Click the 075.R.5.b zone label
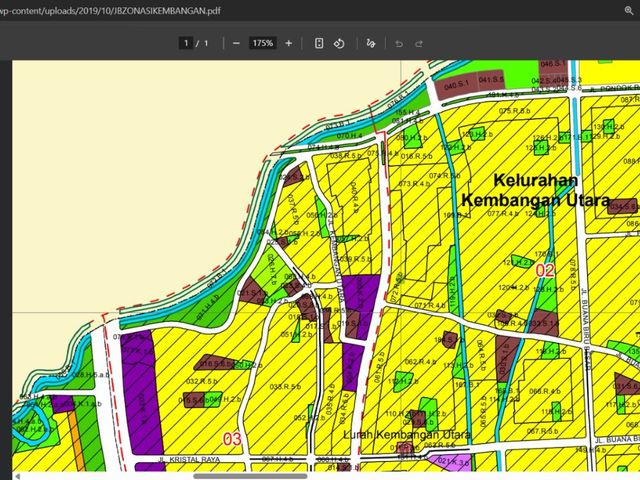640x480 pixels. point(514,111)
